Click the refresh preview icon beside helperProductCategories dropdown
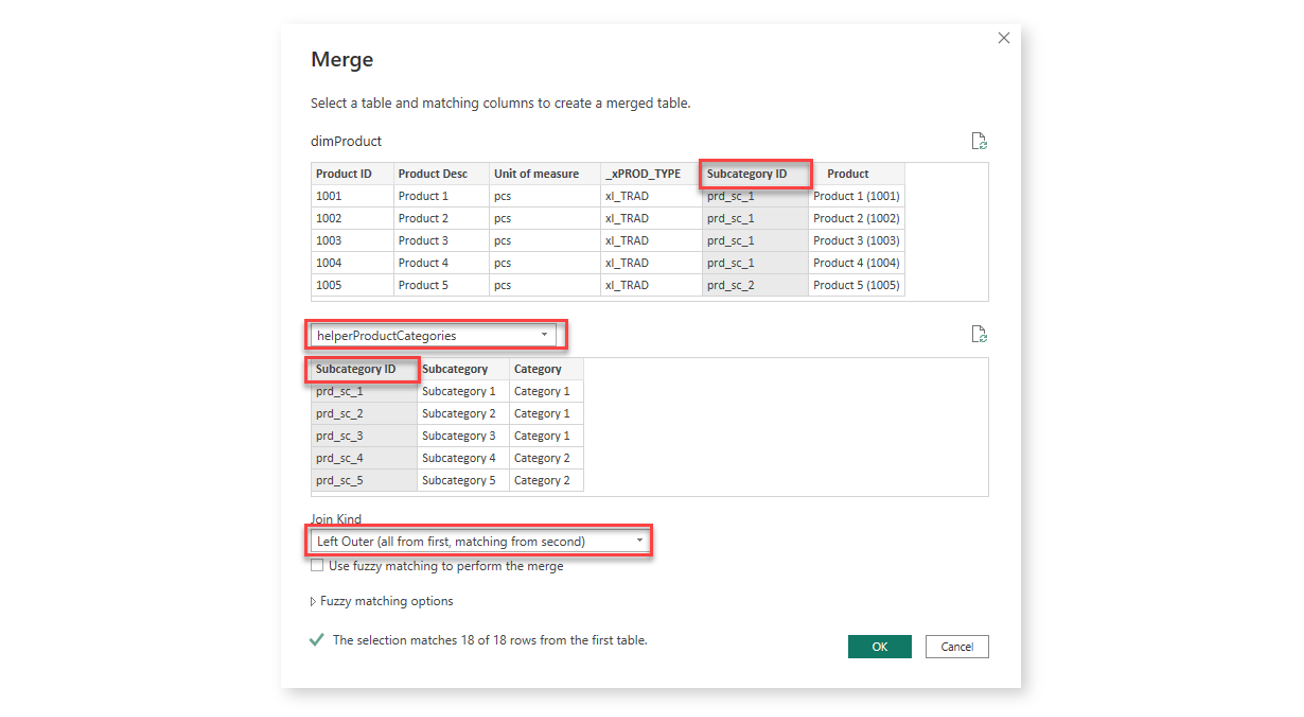 [979, 334]
